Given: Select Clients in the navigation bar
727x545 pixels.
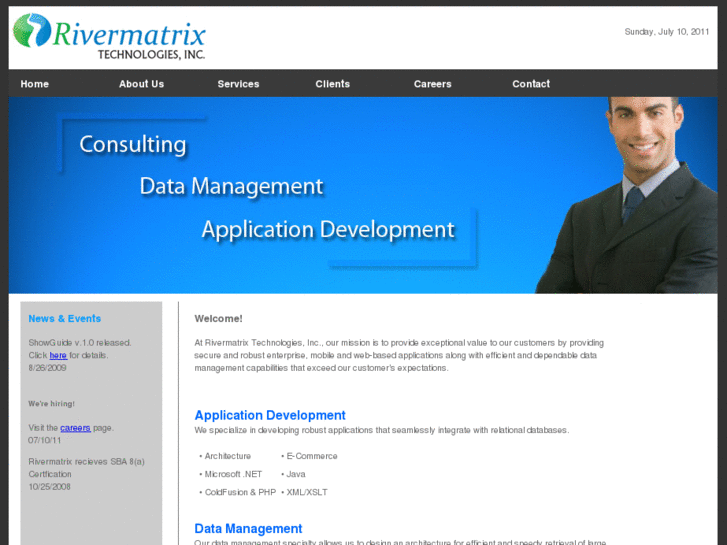Looking at the screenshot, I should coord(332,84).
